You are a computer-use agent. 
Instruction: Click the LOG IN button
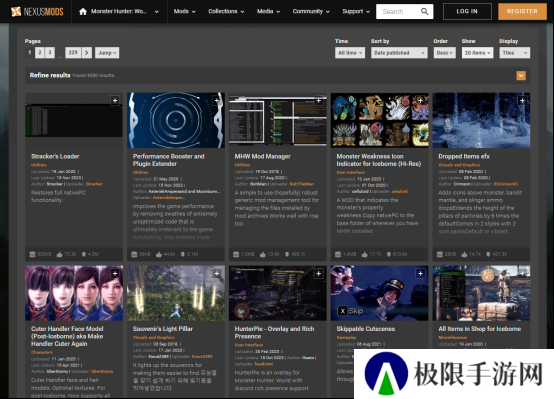(x=467, y=11)
